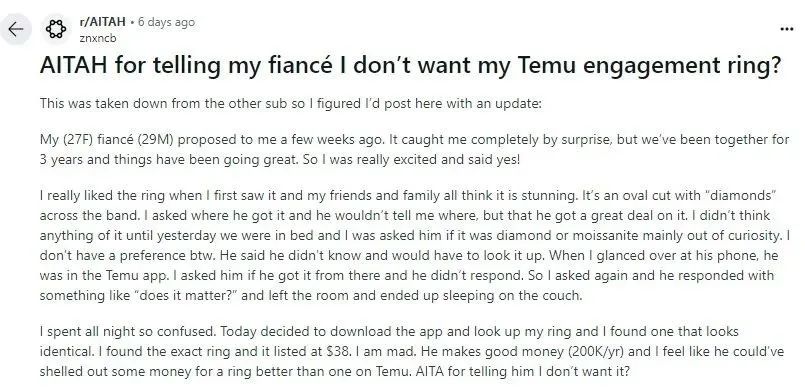Click the '6 days ago' timestamp

click(x=166, y=22)
